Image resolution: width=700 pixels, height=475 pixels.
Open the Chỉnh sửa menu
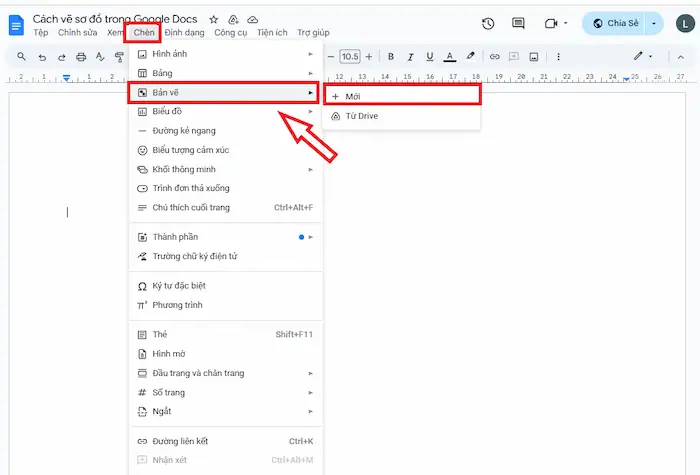tap(77, 33)
